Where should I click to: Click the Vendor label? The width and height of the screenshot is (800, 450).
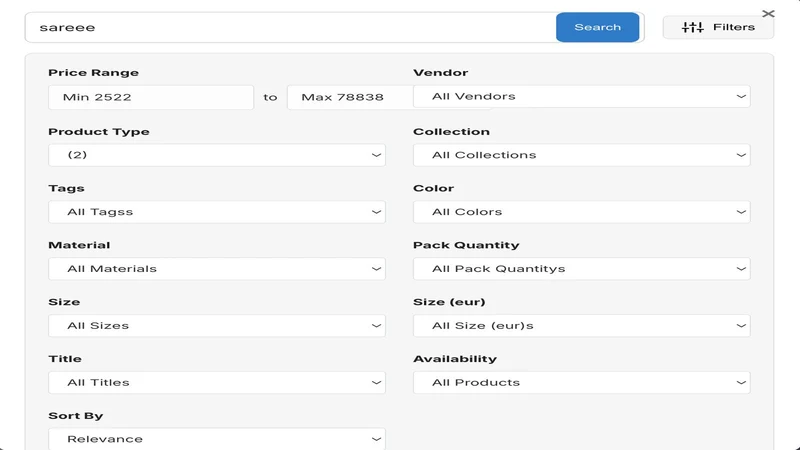(440, 72)
